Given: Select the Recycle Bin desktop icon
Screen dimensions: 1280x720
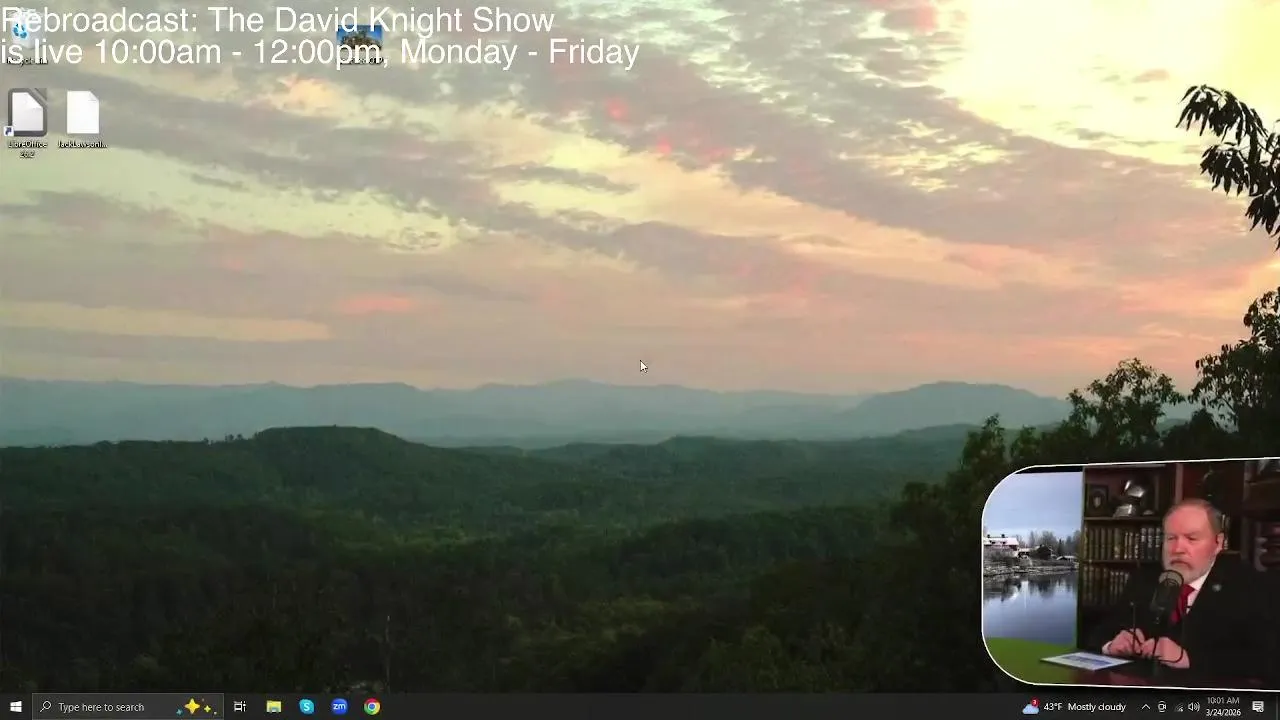Looking at the screenshot, I should point(25,38).
